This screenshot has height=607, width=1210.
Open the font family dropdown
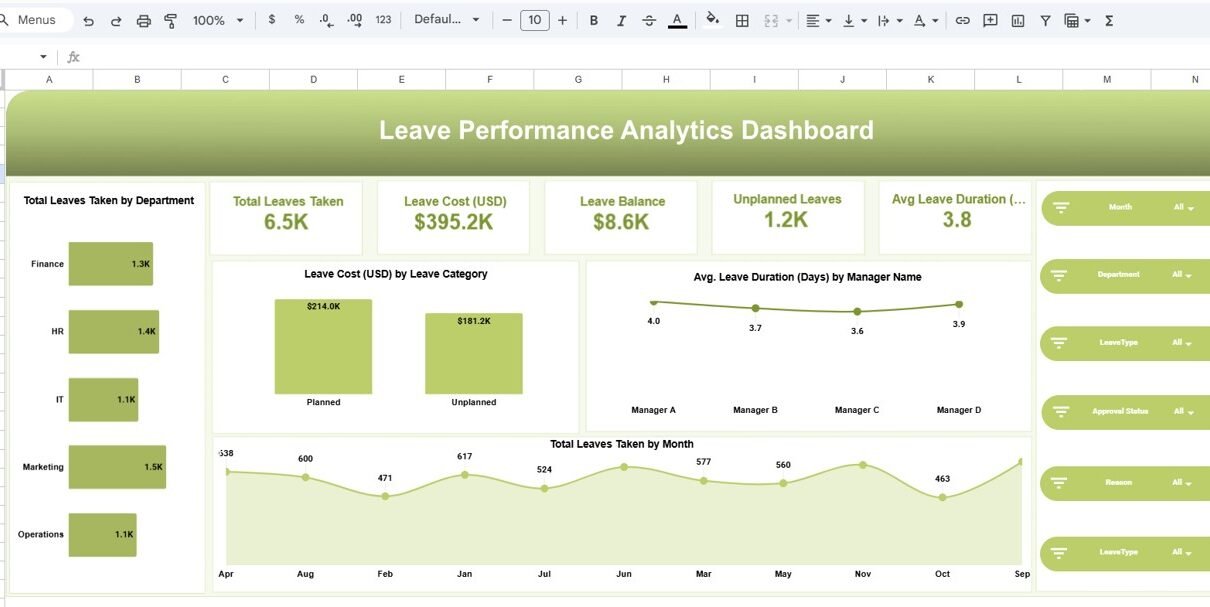click(x=446, y=20)
